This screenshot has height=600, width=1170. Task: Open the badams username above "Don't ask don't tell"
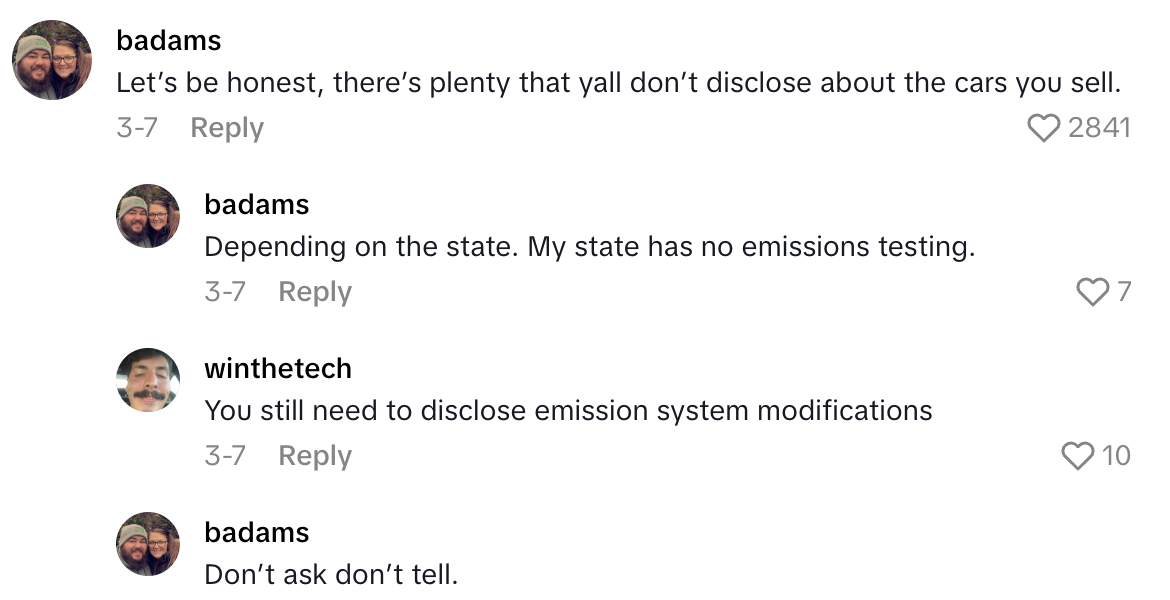[257, 533]
